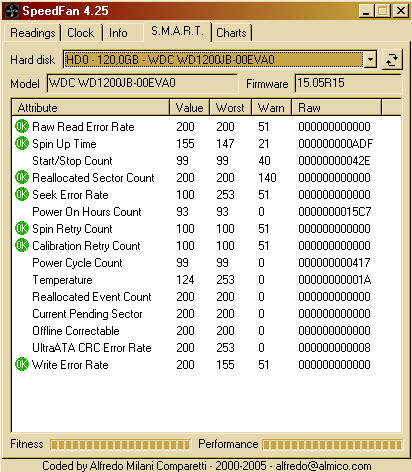Viewport: 412px width, 472px height.
Task: Click the Worst column header
Action: tap(230, 108)
